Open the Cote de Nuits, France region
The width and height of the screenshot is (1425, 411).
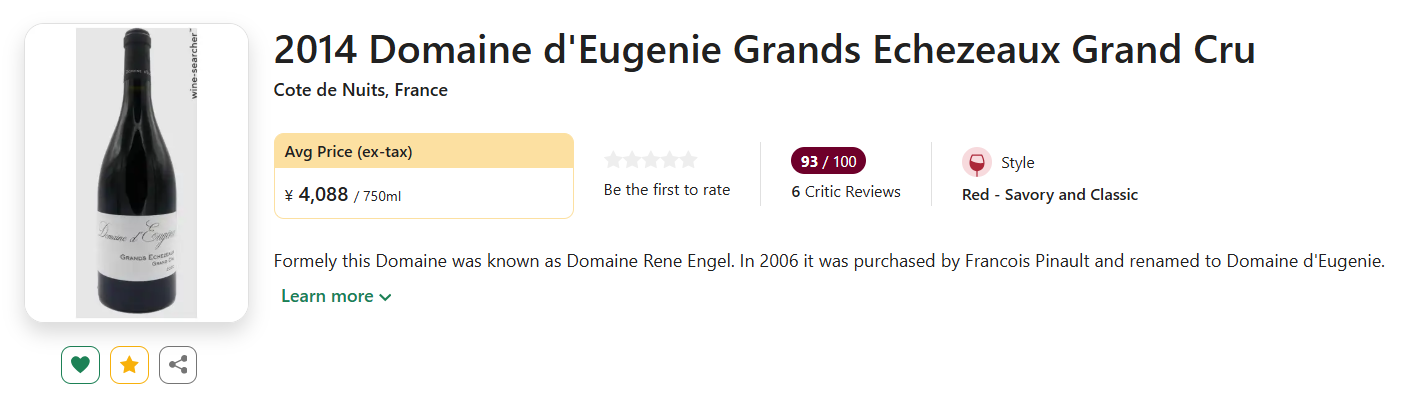[x=360, y=90]
